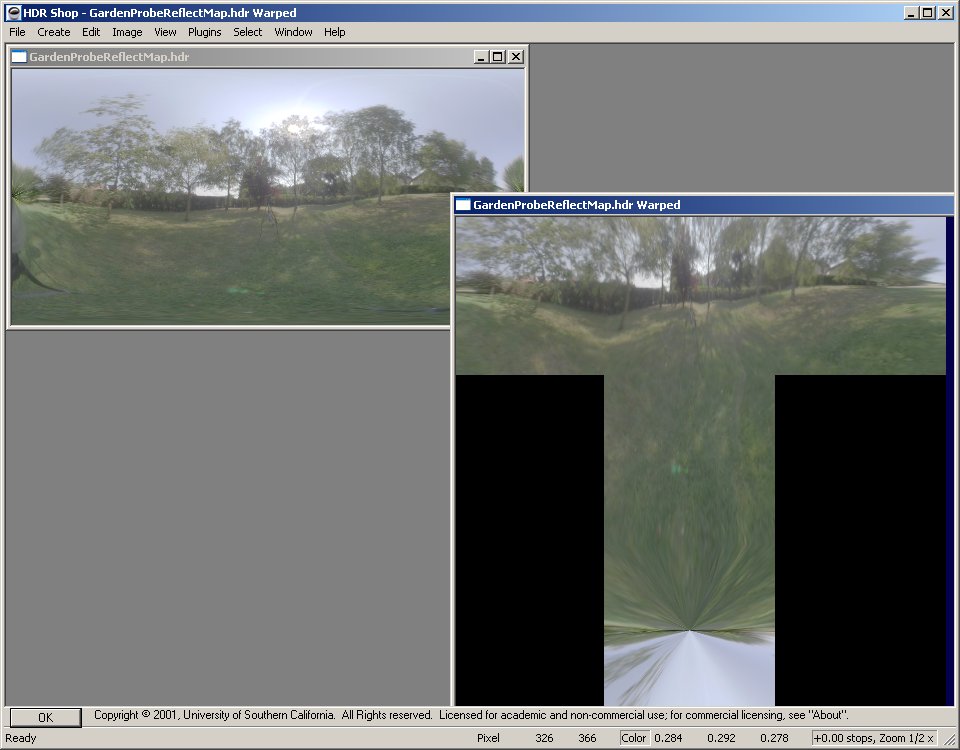Open the Select menu
Image resolution: width=960 pixels, height=750 pixels.
point(247,32)
